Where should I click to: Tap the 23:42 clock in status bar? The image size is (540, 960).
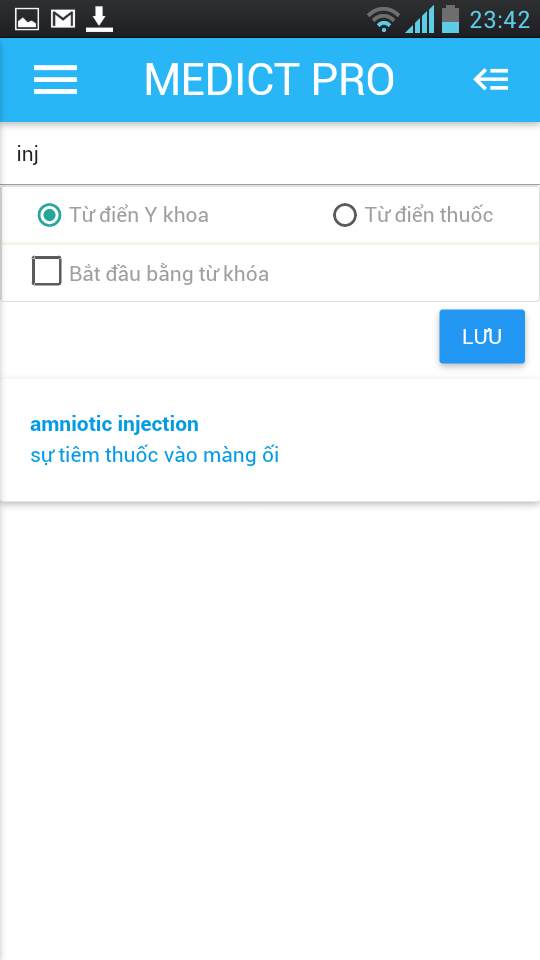coord(500,20)
